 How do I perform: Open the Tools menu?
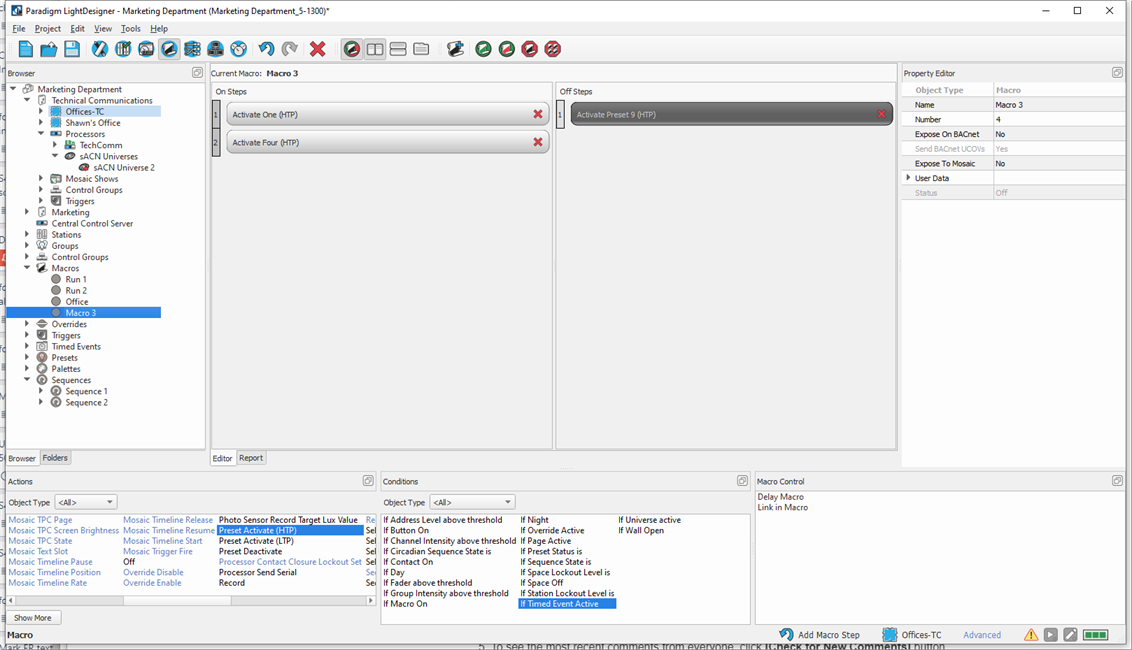pos(131,29)
